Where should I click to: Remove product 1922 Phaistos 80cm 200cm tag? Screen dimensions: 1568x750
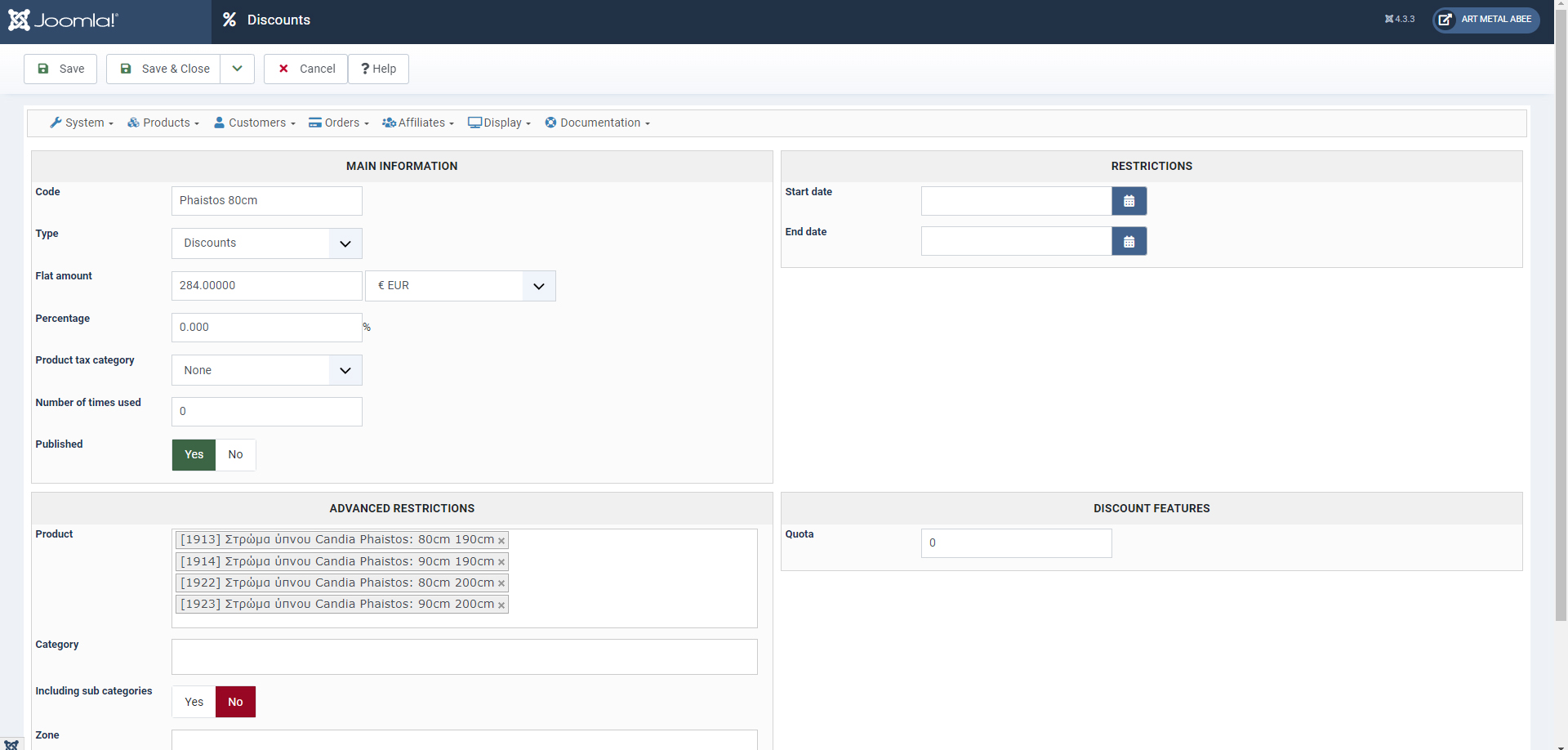501,583
